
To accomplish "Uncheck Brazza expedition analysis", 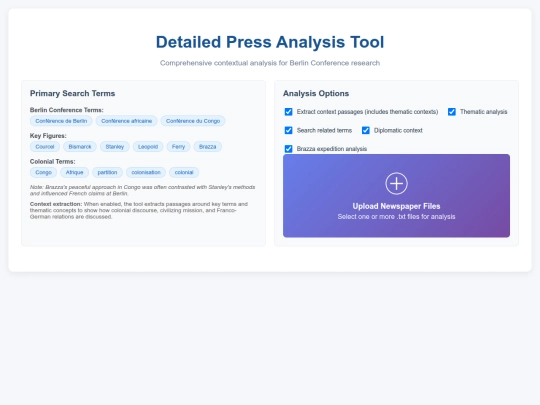I will point(288,149).
